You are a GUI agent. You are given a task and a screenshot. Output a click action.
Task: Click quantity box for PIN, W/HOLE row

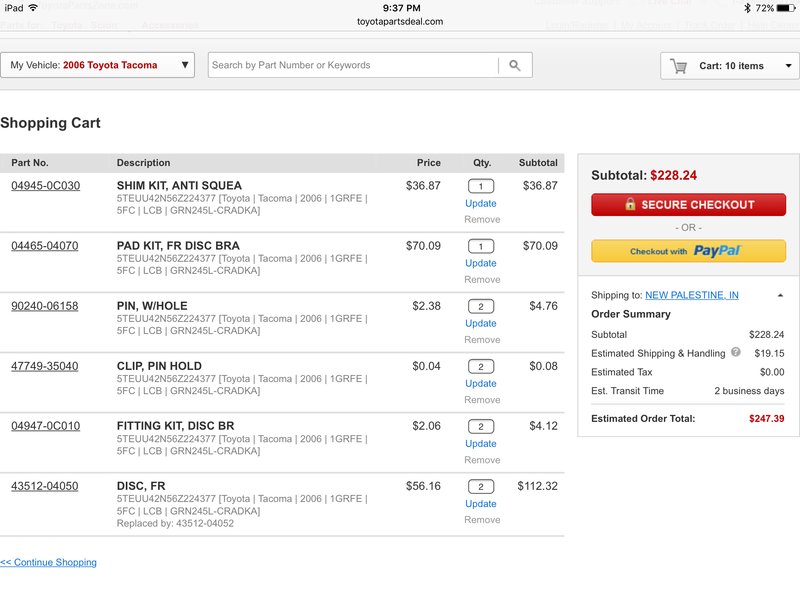pyautogui.click(x=481, y=307)
